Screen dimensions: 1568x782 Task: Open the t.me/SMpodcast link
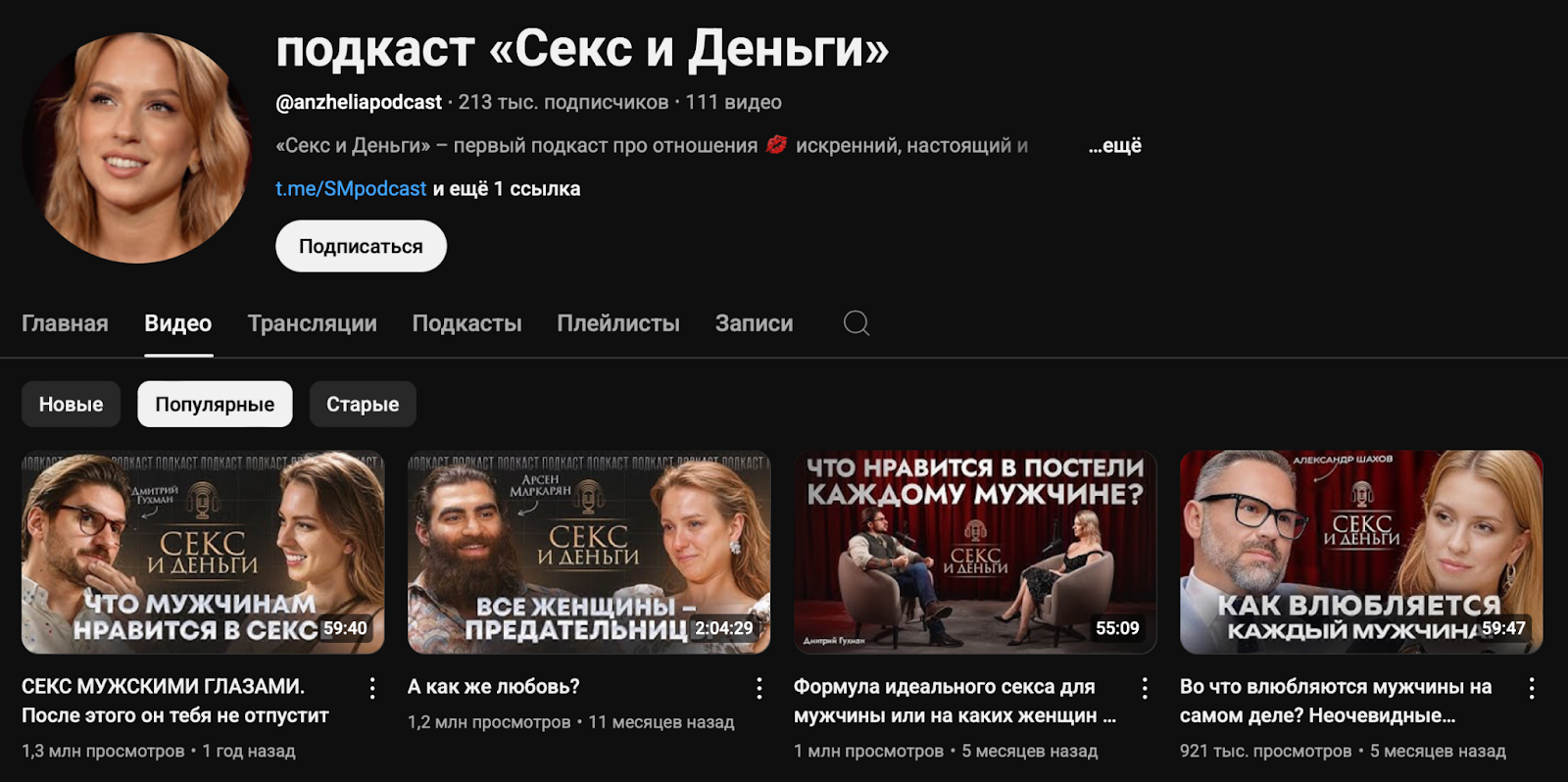click(x=351, y=189)
